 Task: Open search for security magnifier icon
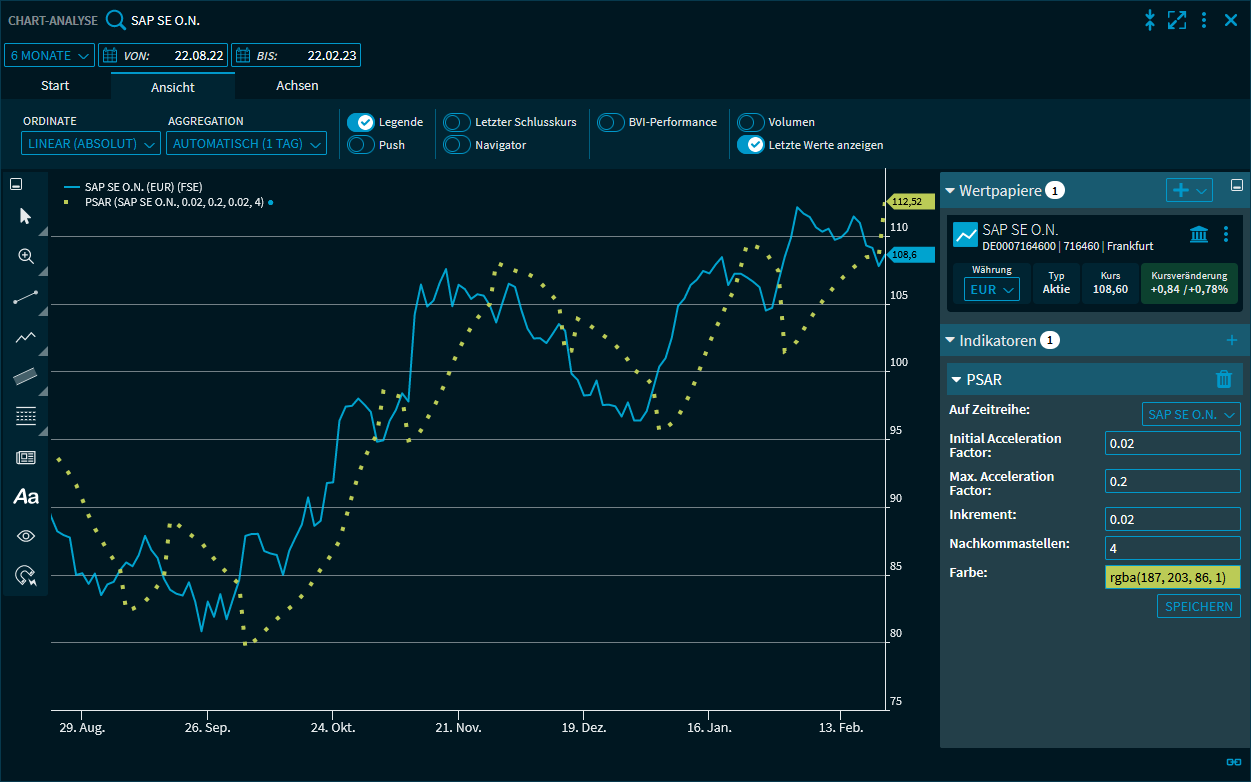point(117,20)
